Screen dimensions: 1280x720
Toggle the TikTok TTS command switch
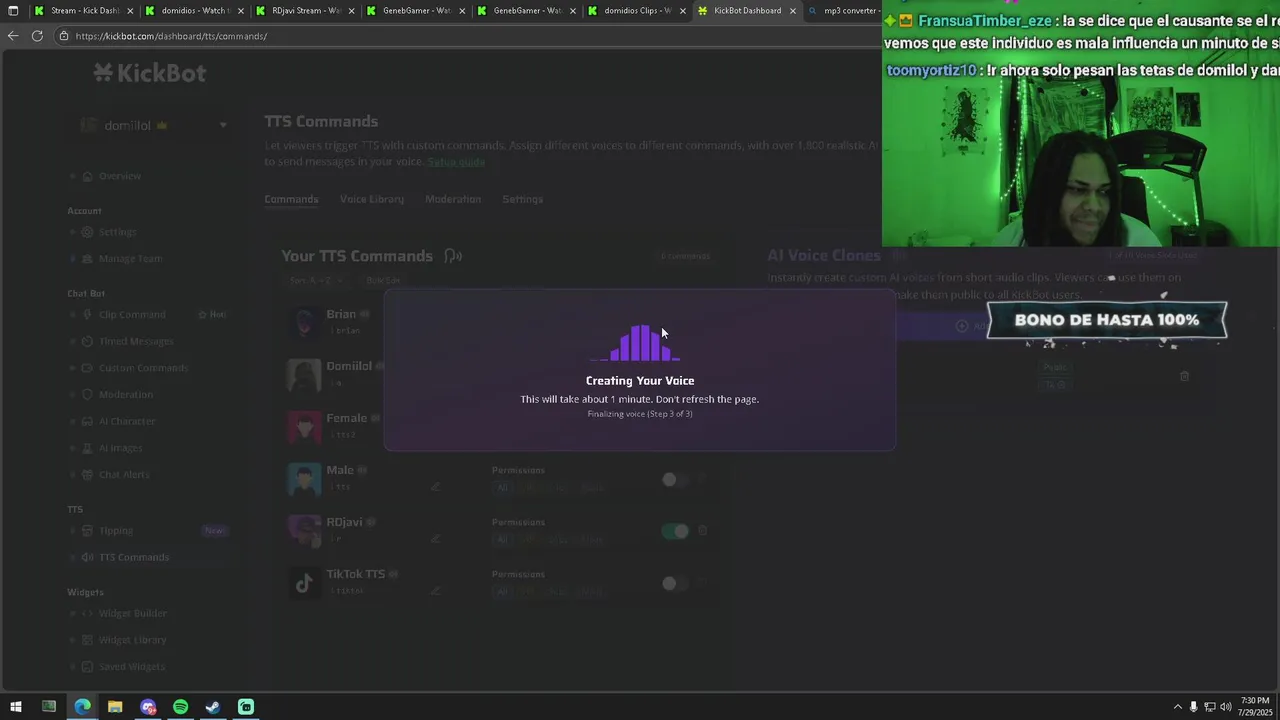coord(675,583)
